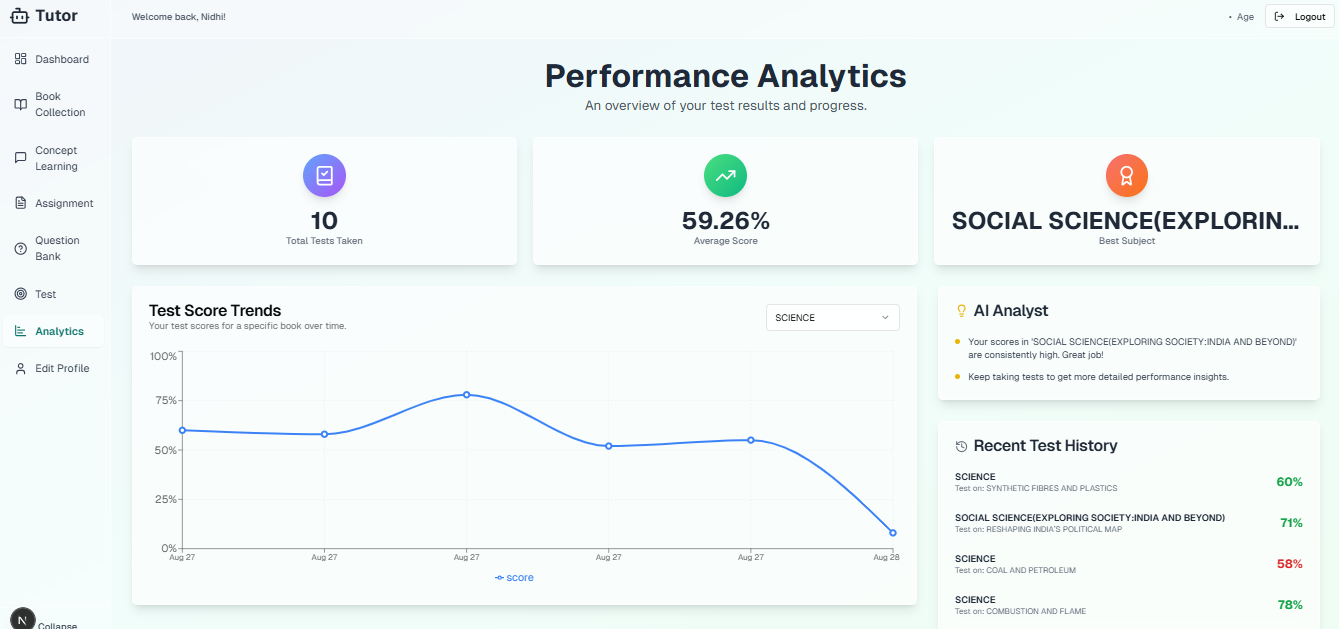
Task: Open Book Collection using its book icon
Action: 20,103
